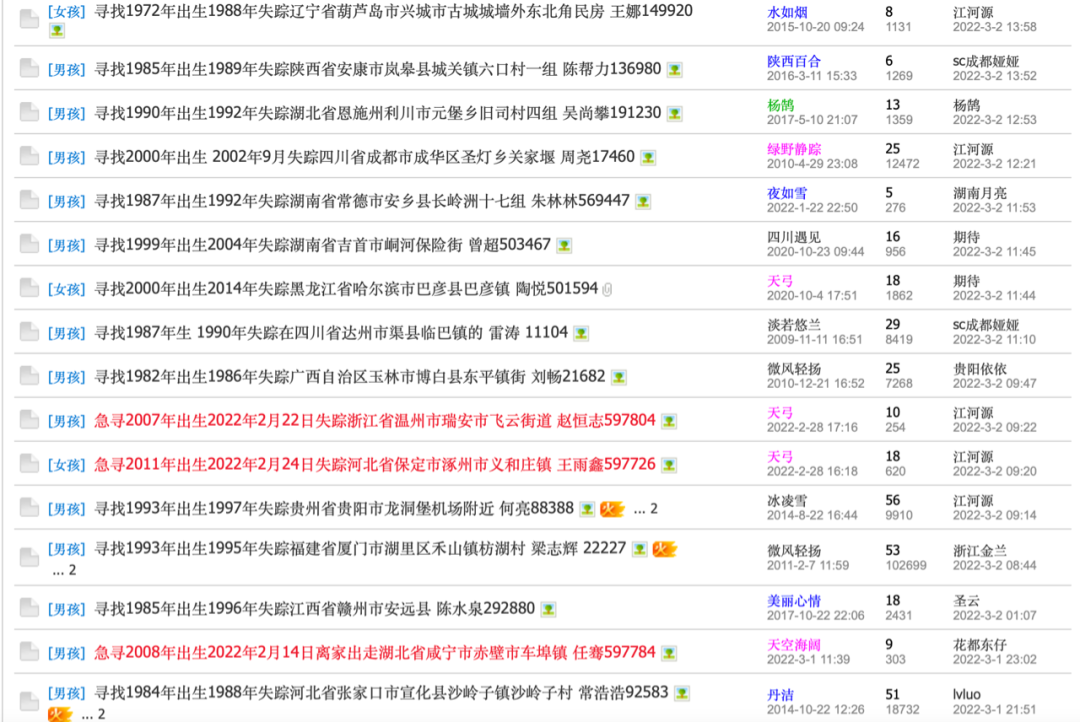Open author profile 陕西百合
Screen dimensions: 1080x722
(794, 61)
